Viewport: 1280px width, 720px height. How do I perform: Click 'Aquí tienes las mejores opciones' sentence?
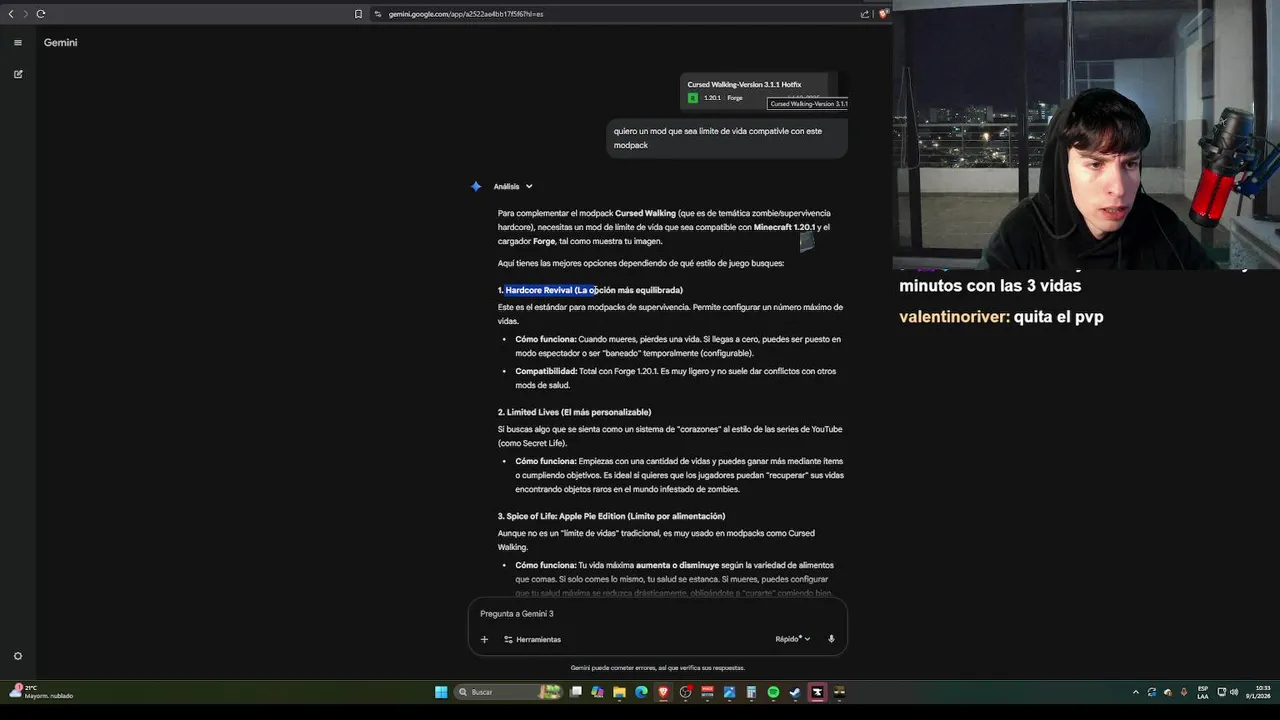[x=640, y=263]
